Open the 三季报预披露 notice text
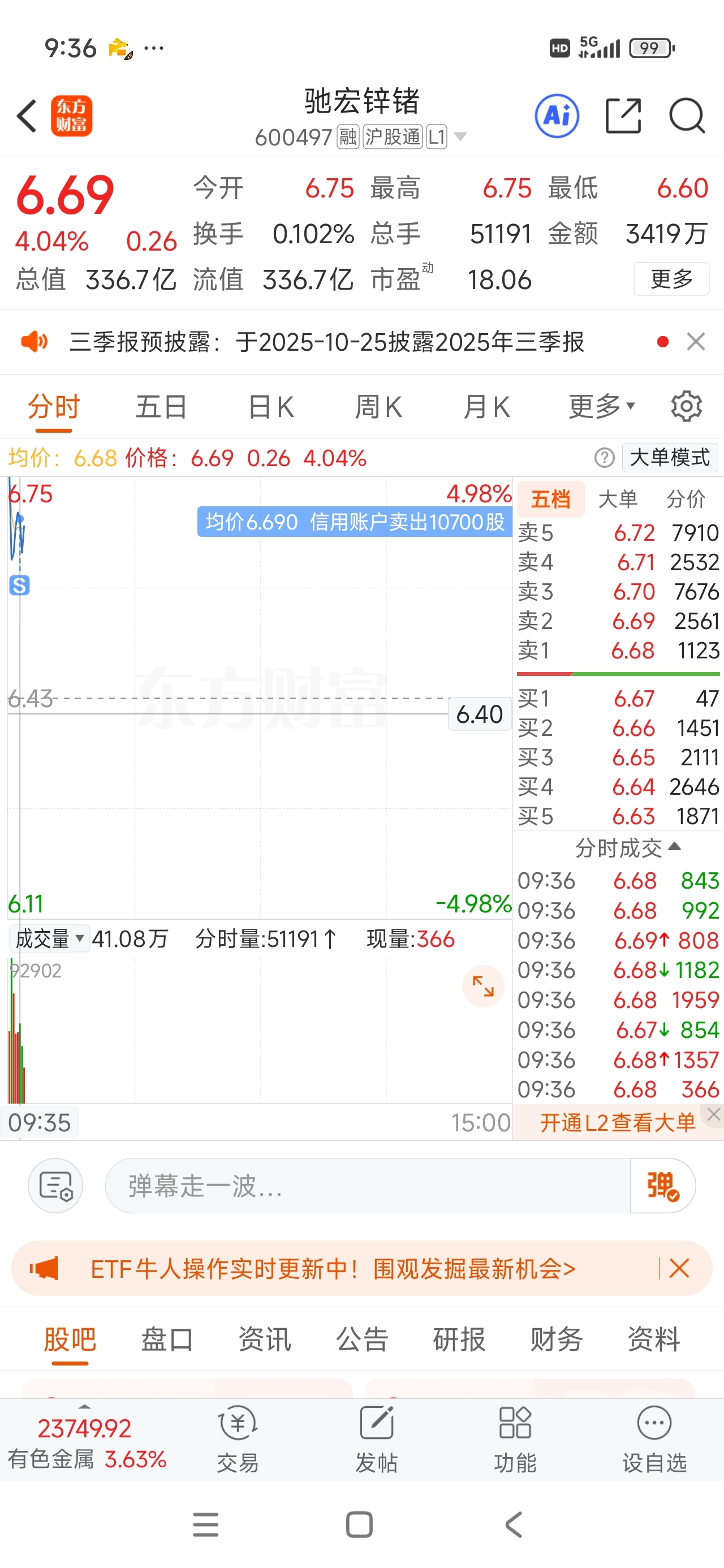This screenshot has width=724, height=1568. pos(327,342)
